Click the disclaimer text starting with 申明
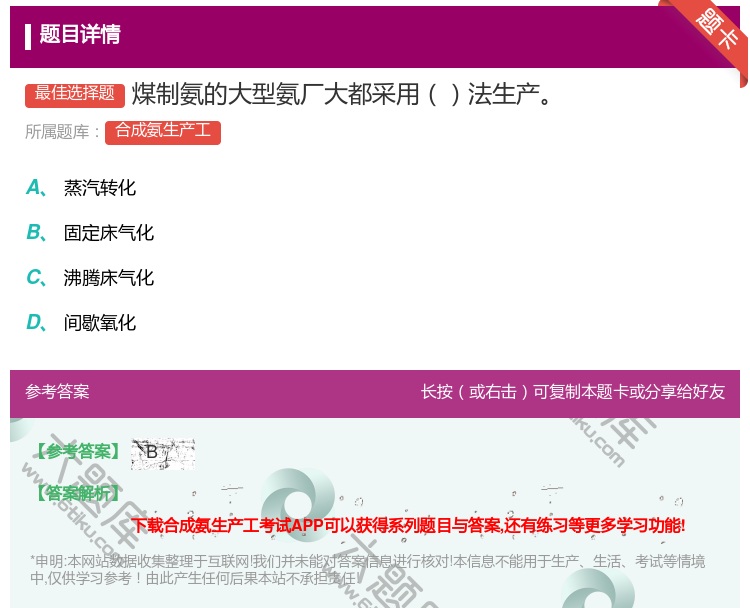The height and width of the screenshot is (608, 750). click(x=367, y=569)
